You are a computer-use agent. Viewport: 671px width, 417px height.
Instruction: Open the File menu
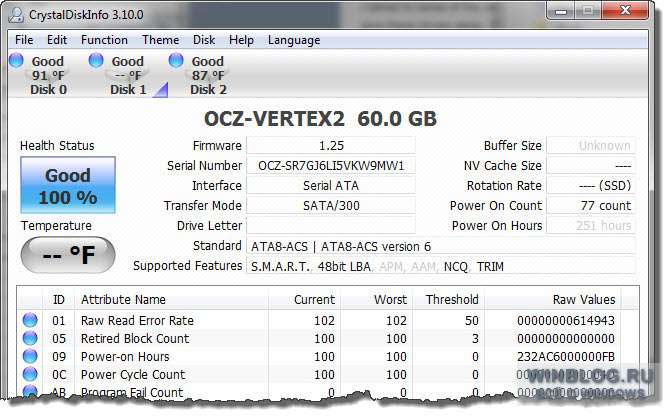24,40
